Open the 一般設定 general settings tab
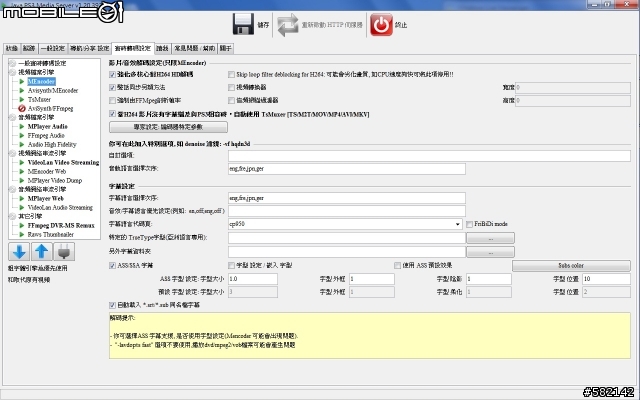Screen dimensions: 640x400 click(53, 48)
